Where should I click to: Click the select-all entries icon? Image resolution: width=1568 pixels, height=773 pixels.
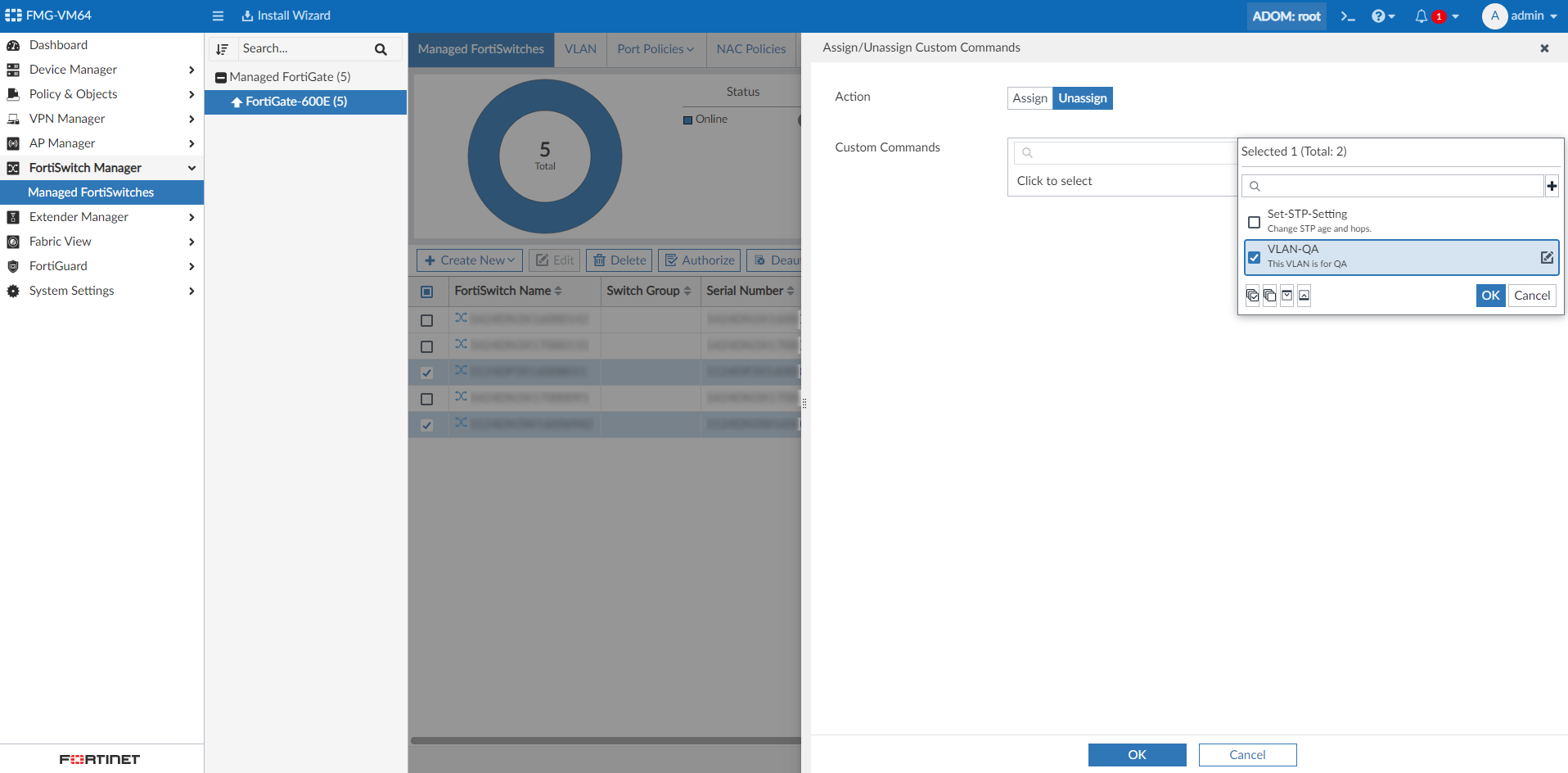pyautogui.click(x=1252, y=296)
